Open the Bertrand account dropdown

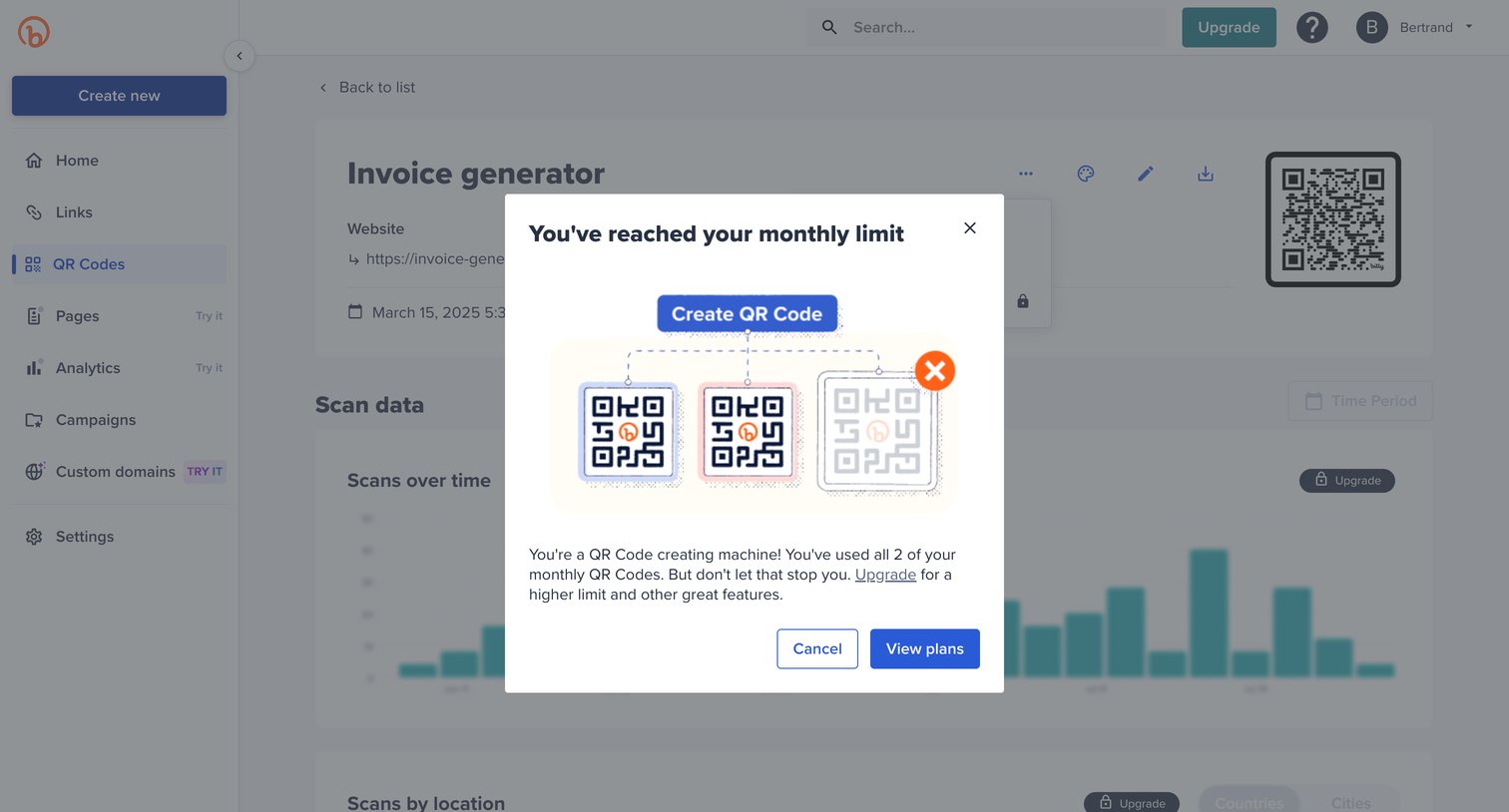click(1415, 28)
